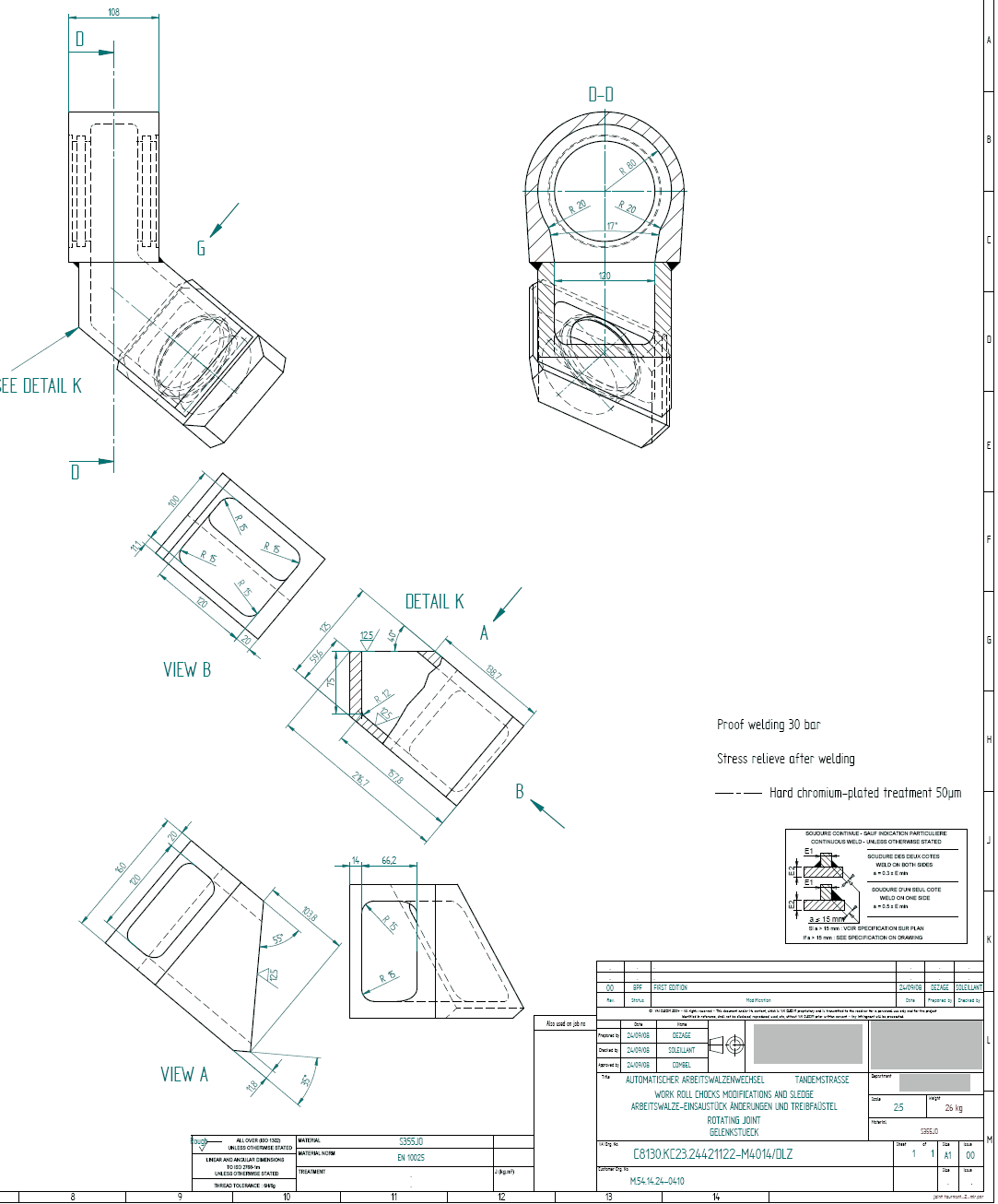The height and width of the screenshot is (1204, 998).
Task: Click the 26 kg weight field
Action: 953,1108
